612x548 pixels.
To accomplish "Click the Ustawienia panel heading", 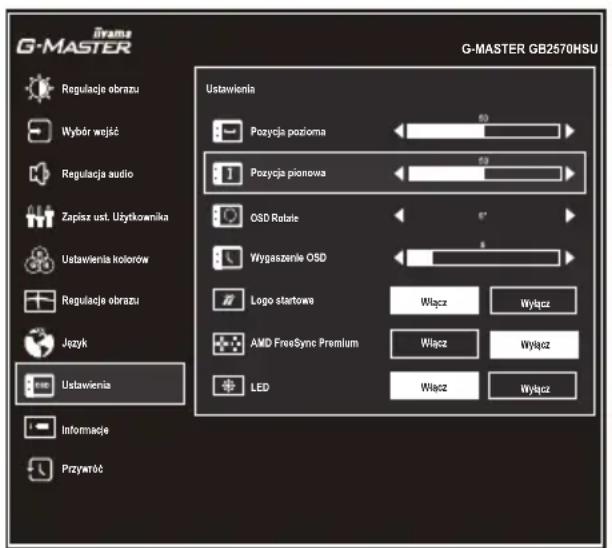I will pos(230,89).
